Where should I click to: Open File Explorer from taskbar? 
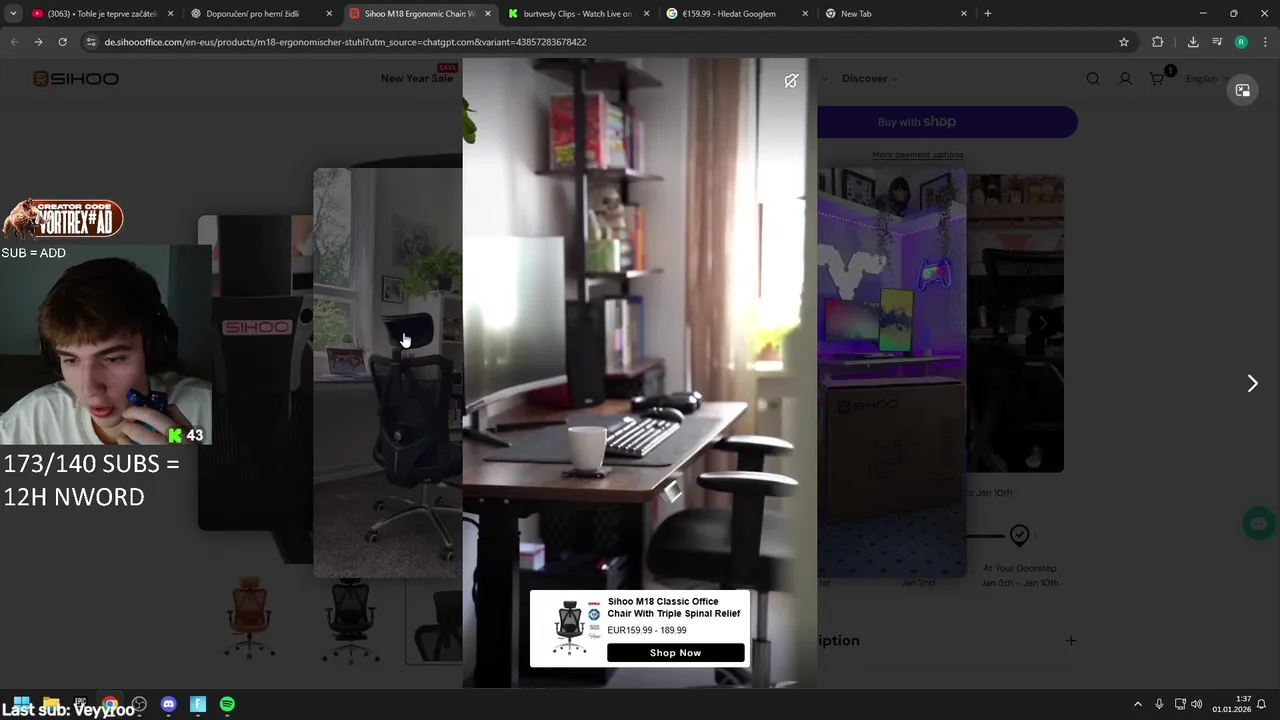tap(51, 704)
